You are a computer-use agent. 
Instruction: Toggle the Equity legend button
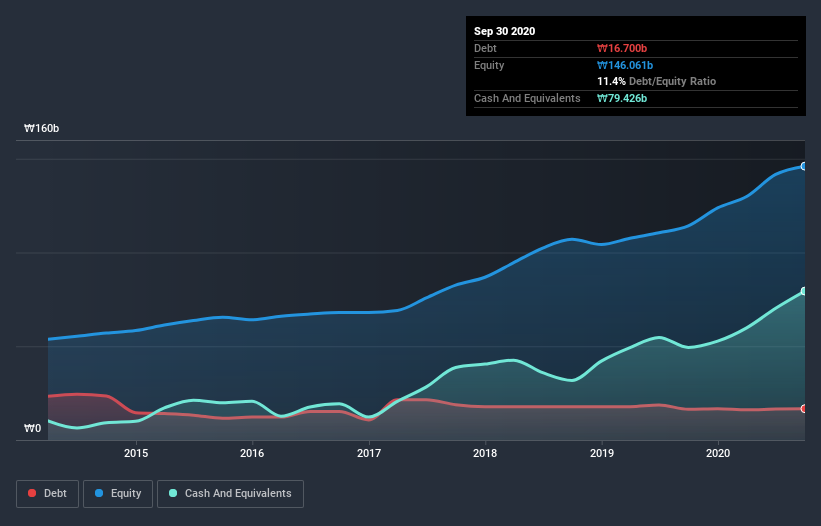(x=118, y=494)
